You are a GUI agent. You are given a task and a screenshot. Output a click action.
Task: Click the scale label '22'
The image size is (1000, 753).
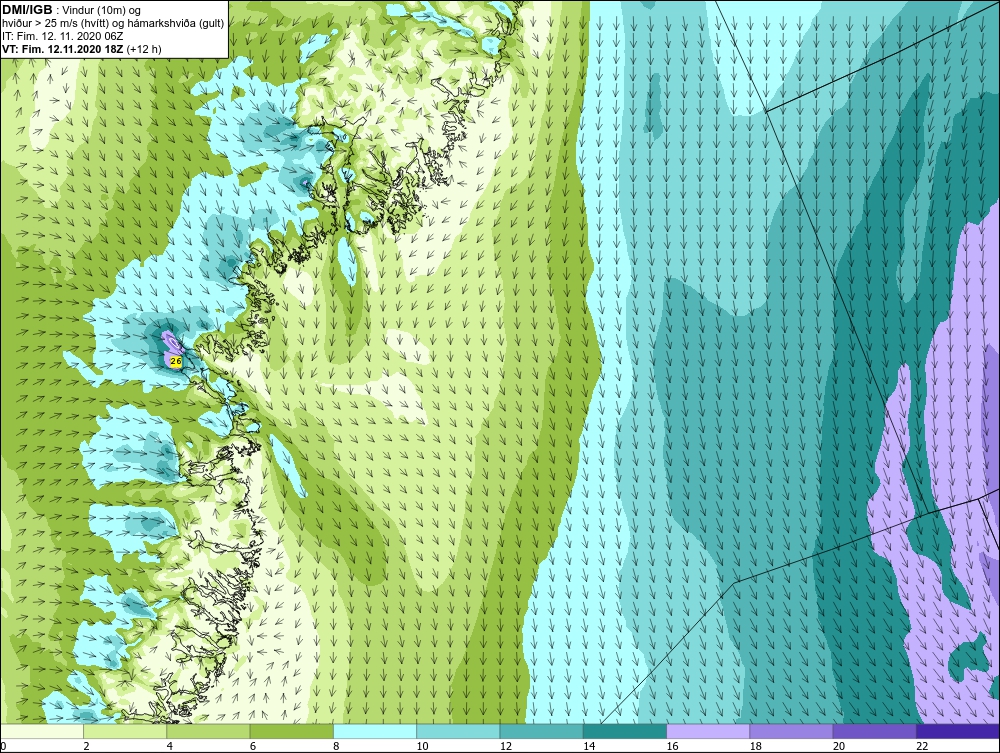pyautogui.click(x=922, y=747)
